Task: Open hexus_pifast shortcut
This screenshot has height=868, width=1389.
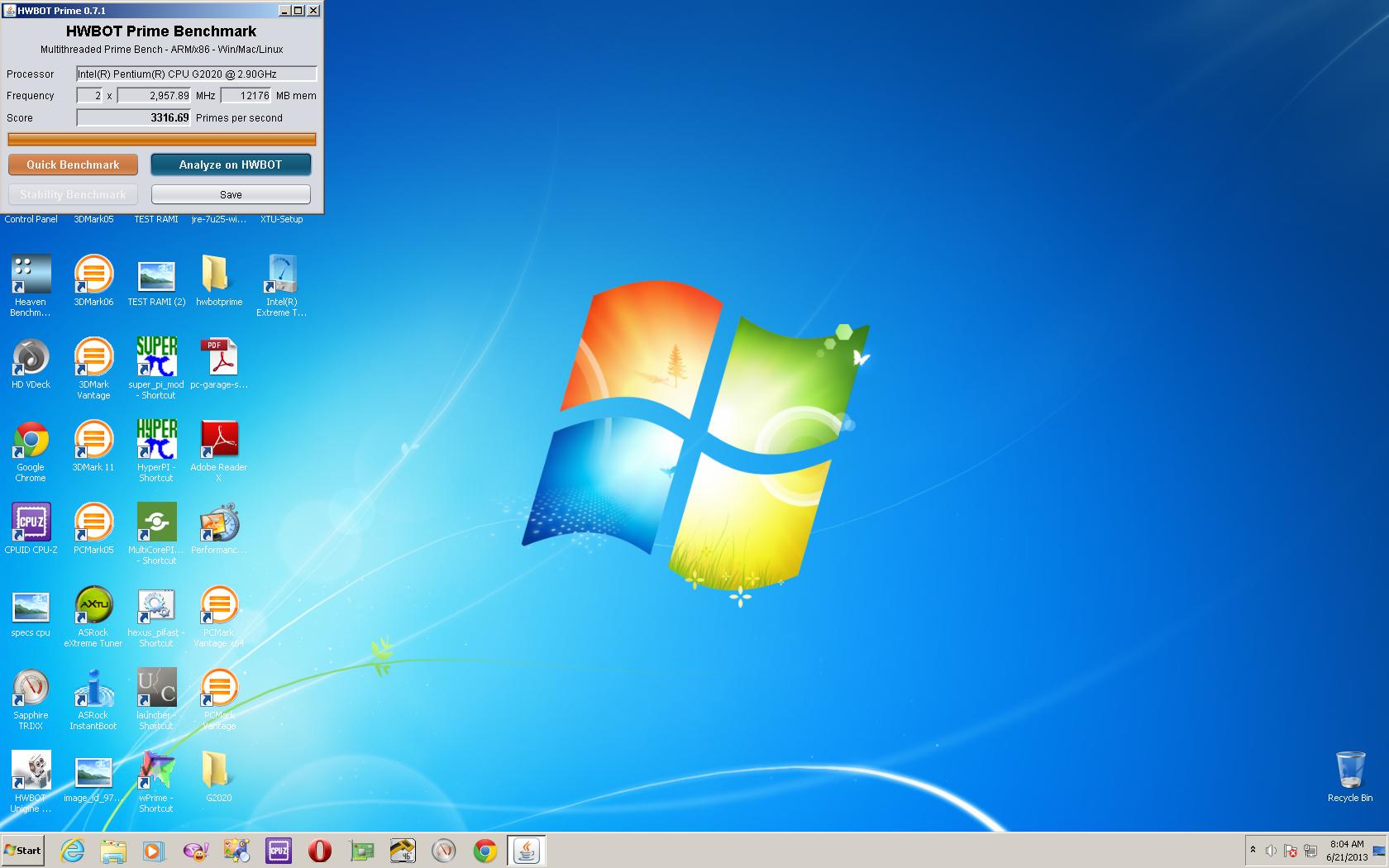Action: point(156,616)
